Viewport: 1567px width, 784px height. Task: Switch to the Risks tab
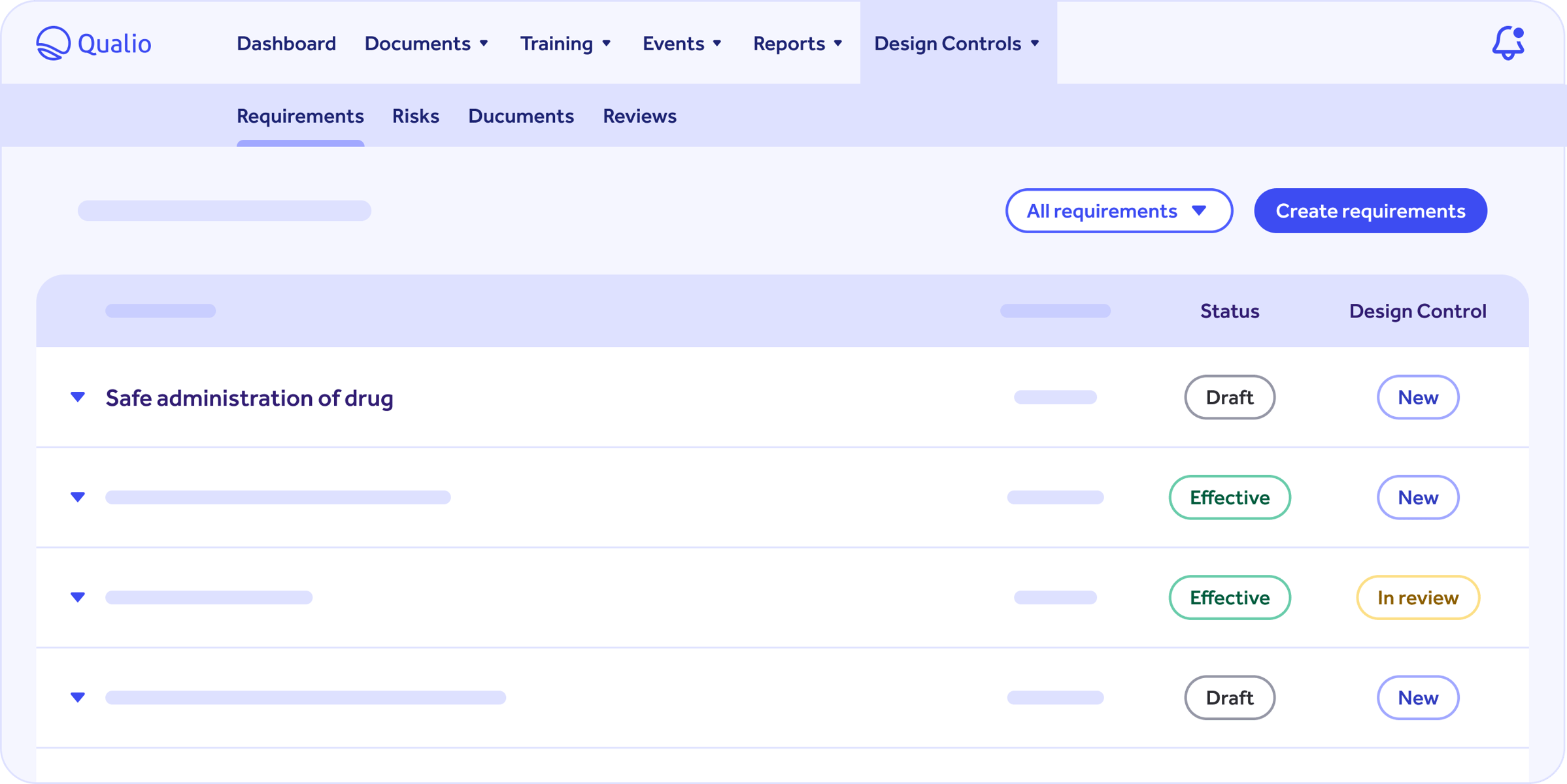[415, 116]
